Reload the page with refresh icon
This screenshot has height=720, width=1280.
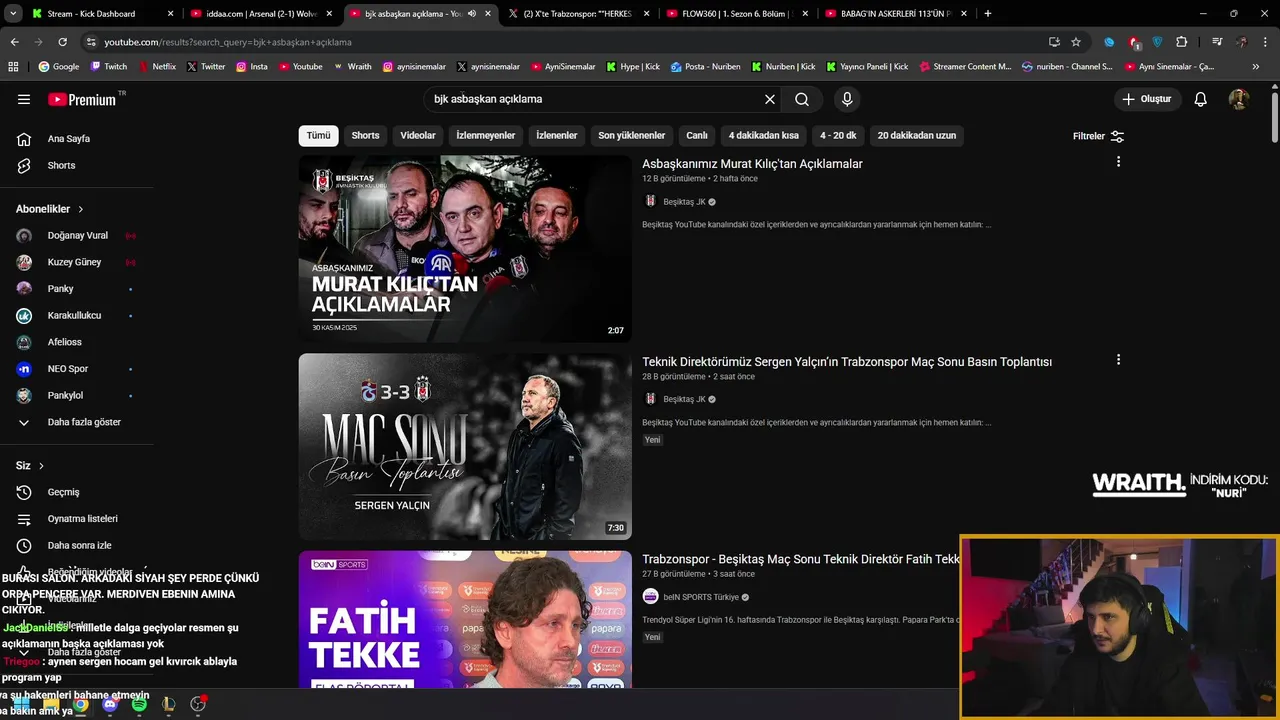click(62, 42)
